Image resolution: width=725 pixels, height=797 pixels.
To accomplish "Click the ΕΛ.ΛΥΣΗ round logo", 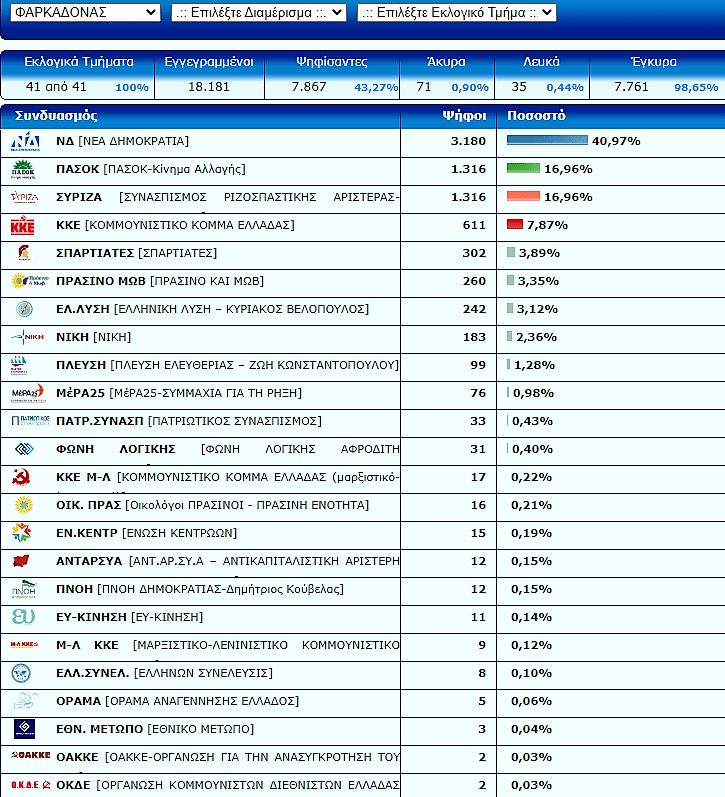I will coord(24,309).
